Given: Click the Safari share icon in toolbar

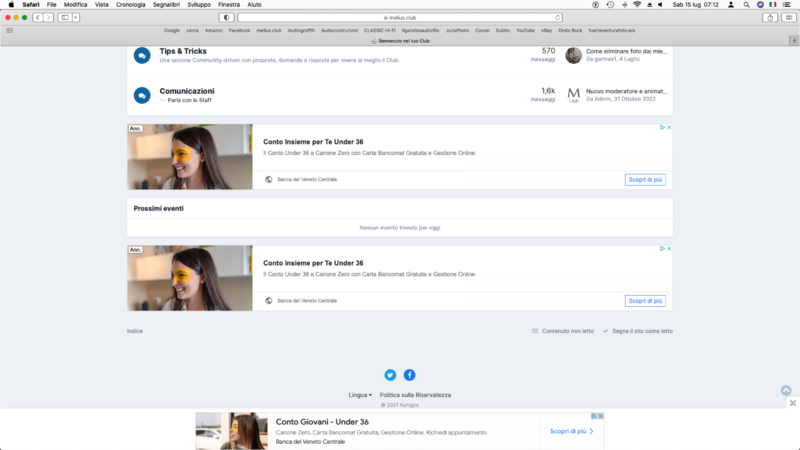Looking at the screenshot, I should (x=769, y=17).
